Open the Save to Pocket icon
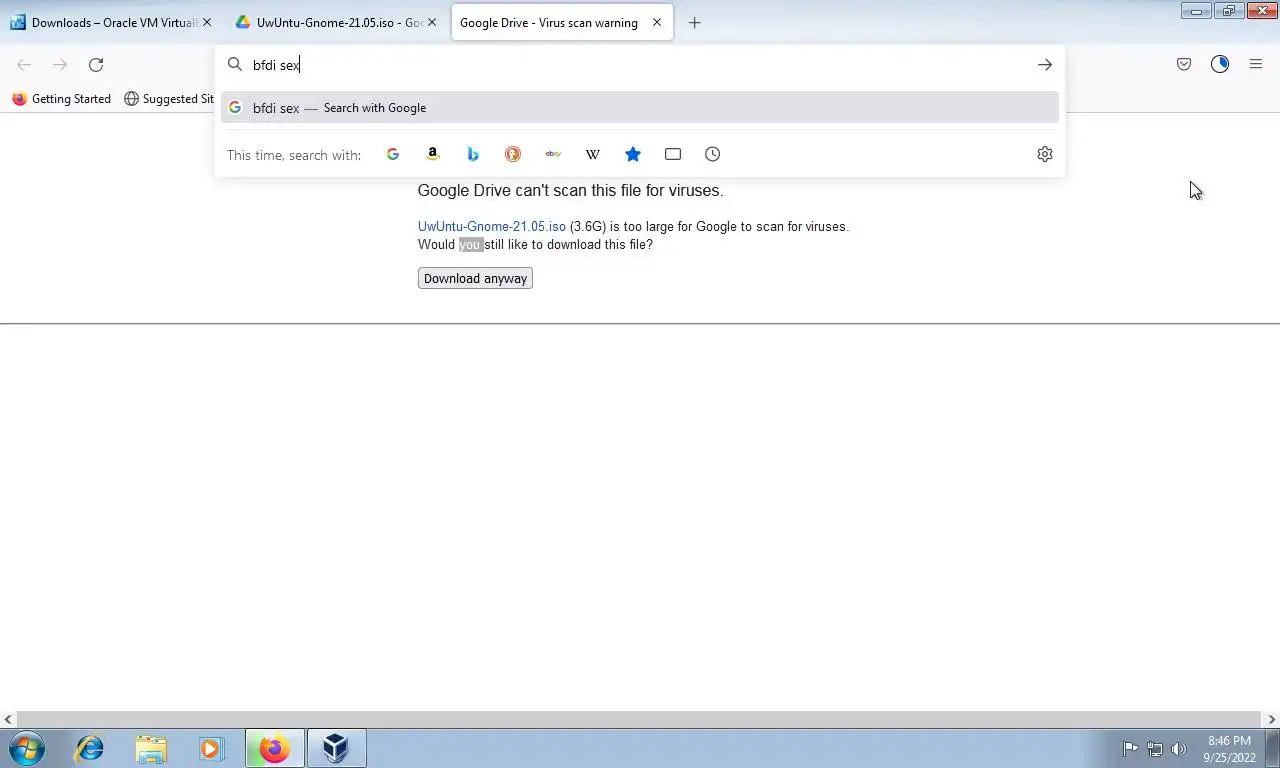The height and width of the screenshot is (768, 1280). (1184, 65)
